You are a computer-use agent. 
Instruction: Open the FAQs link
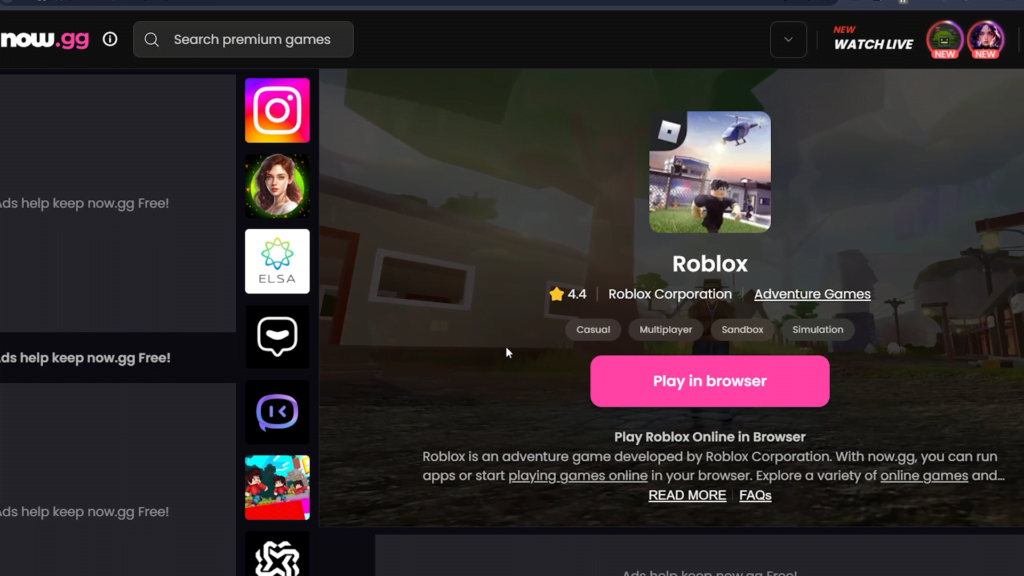(755, 495)
